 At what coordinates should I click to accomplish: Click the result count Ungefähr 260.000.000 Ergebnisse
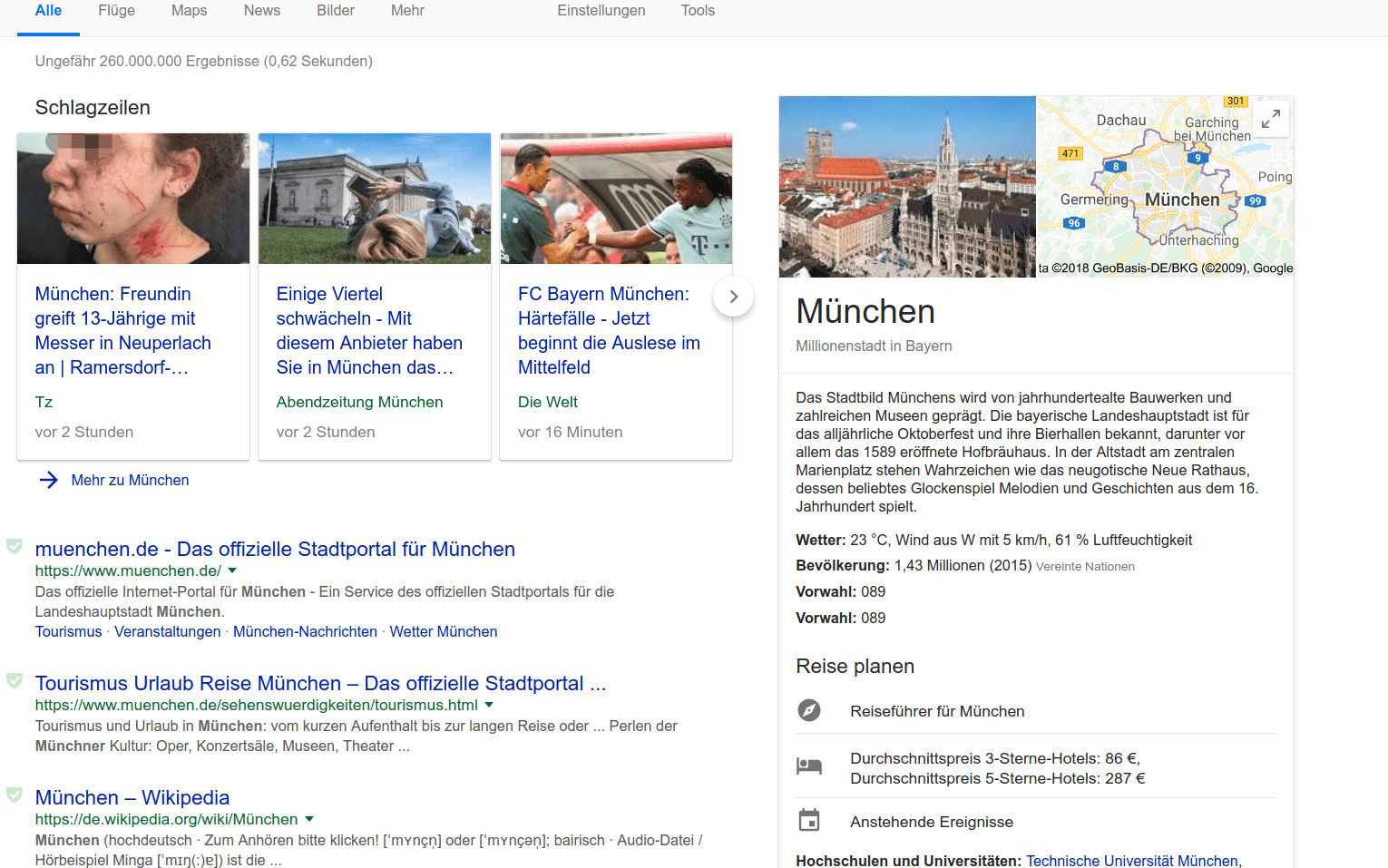(204, 61)
